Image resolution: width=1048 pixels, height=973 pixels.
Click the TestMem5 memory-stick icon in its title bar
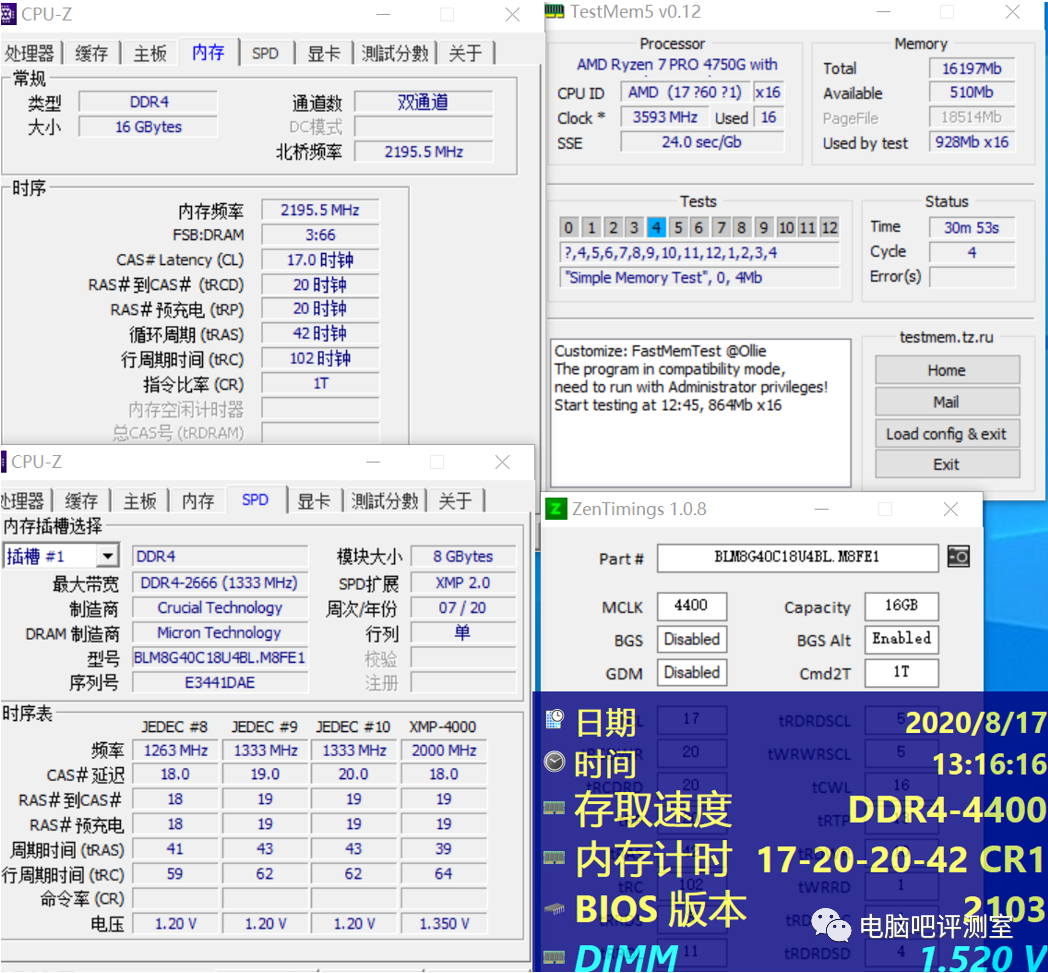[554, 12]
